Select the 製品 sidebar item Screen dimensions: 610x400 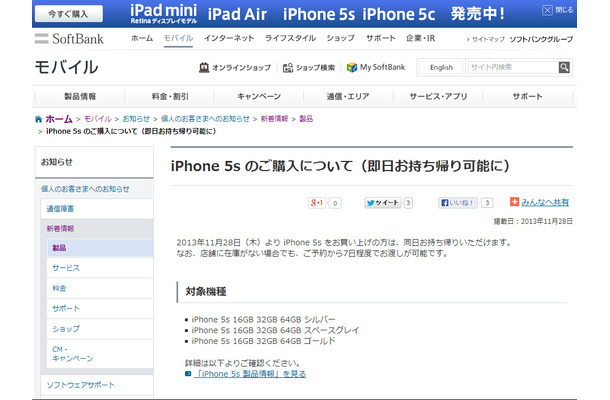(x=100, y=248)
